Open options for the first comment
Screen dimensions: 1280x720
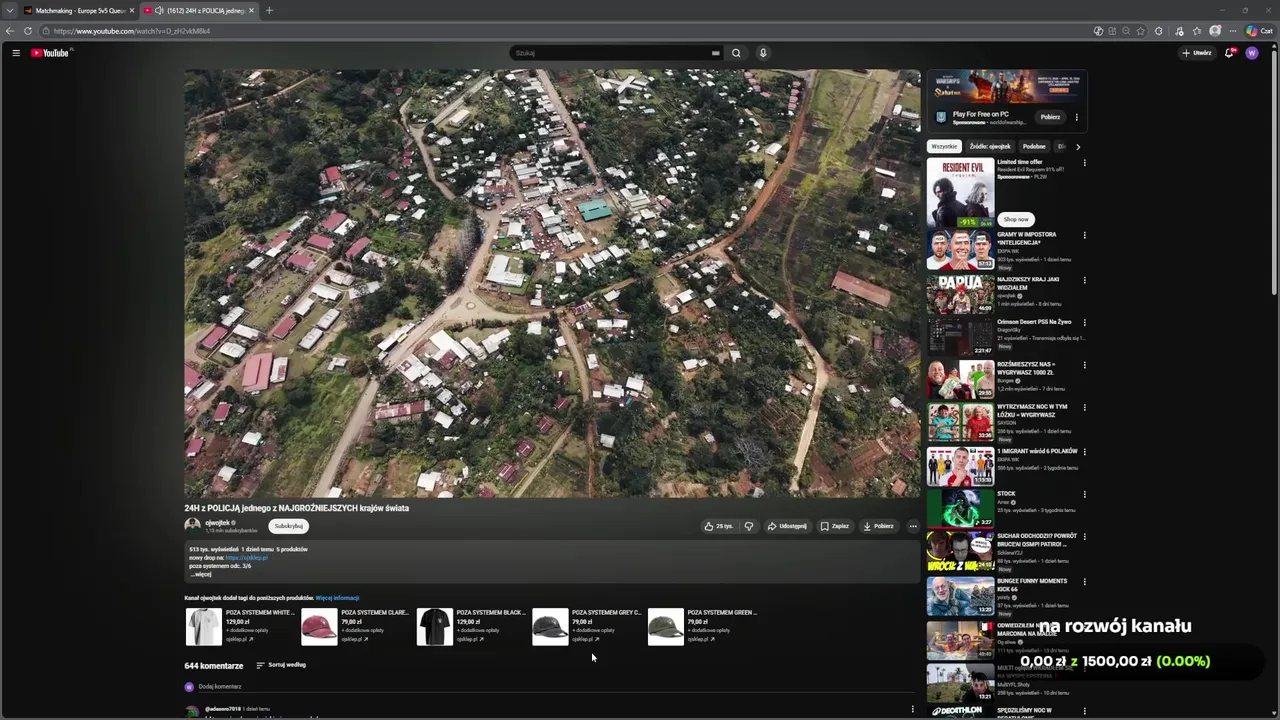tap(912, 709)
